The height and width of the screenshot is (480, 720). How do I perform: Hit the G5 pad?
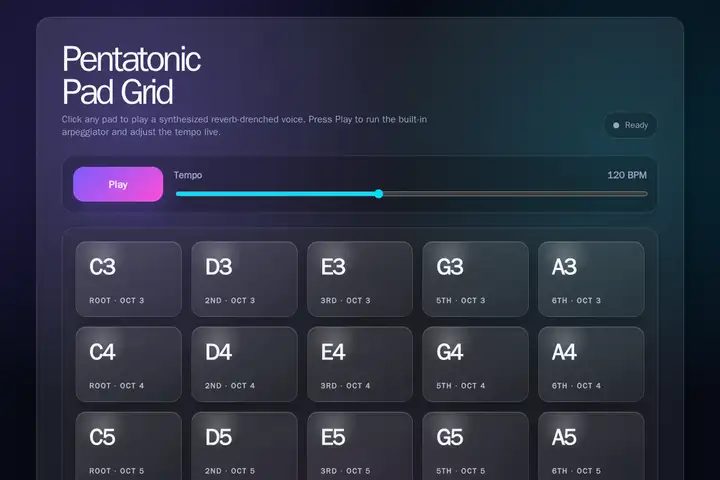[475, 446]
